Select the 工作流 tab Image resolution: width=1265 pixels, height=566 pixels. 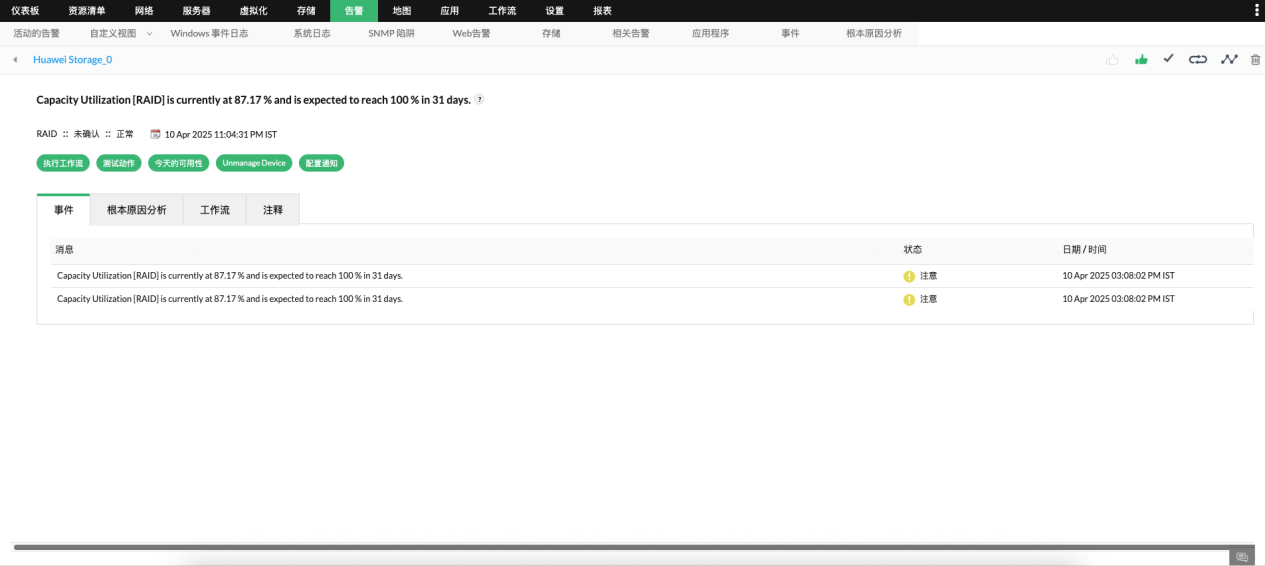pos(215,210)
